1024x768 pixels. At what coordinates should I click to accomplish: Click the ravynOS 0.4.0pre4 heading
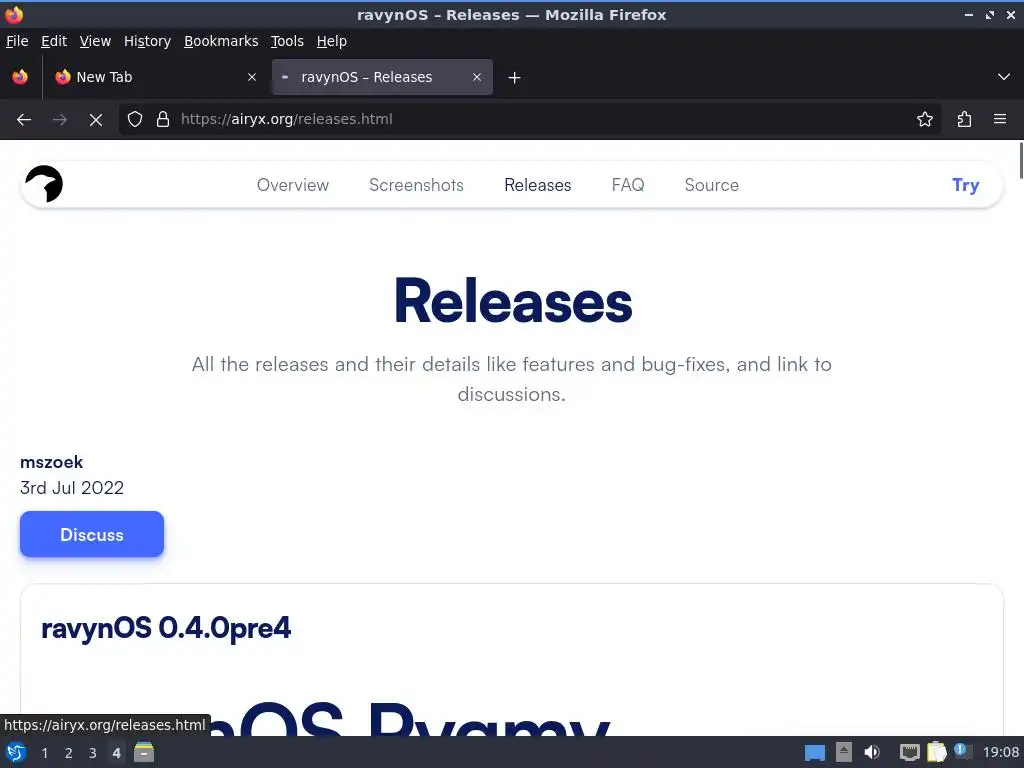coord(166,628)
